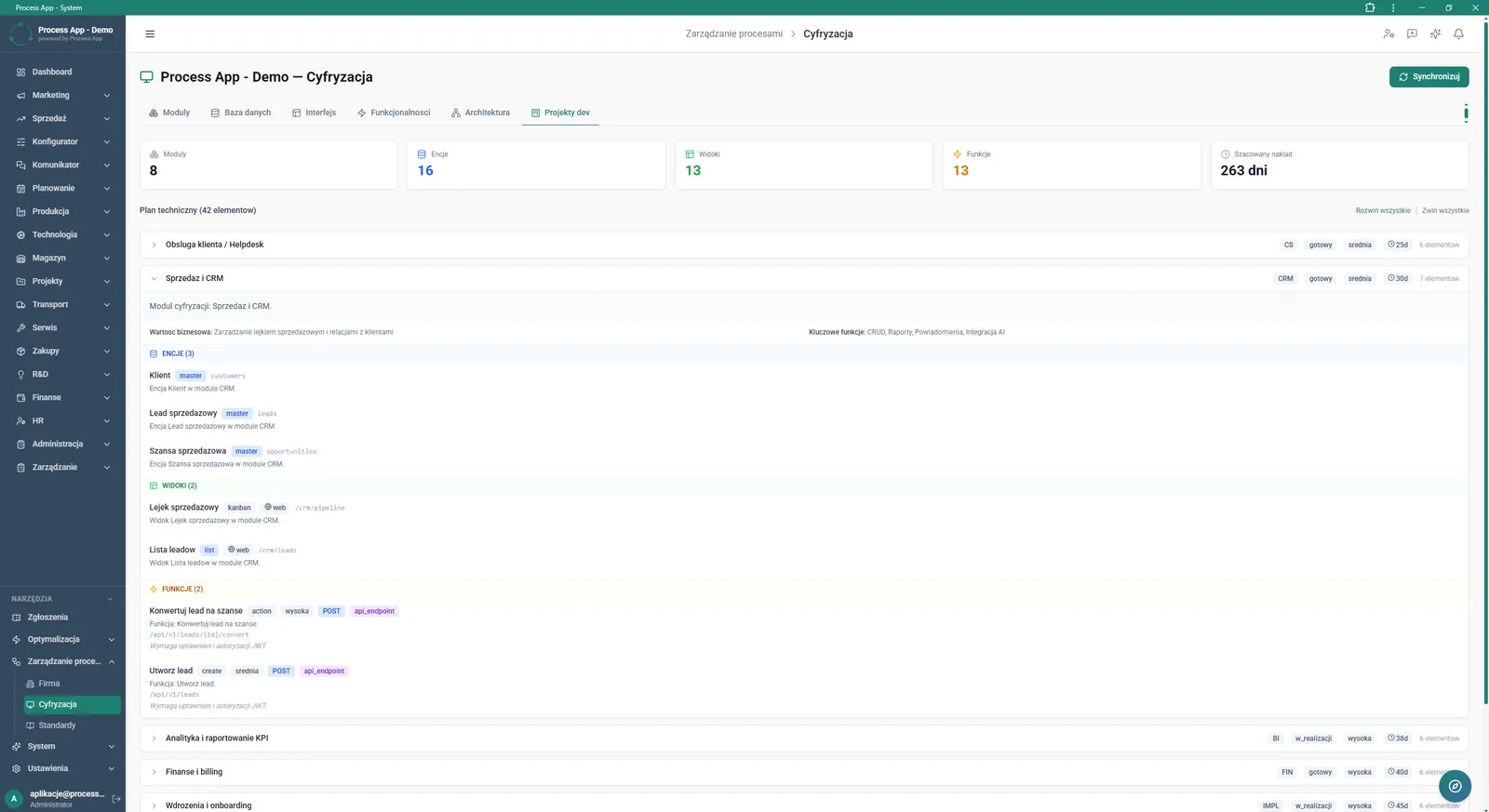Click the Projekty folder icon
This screenshot has width=1489, height=812.
click(20, 281)
